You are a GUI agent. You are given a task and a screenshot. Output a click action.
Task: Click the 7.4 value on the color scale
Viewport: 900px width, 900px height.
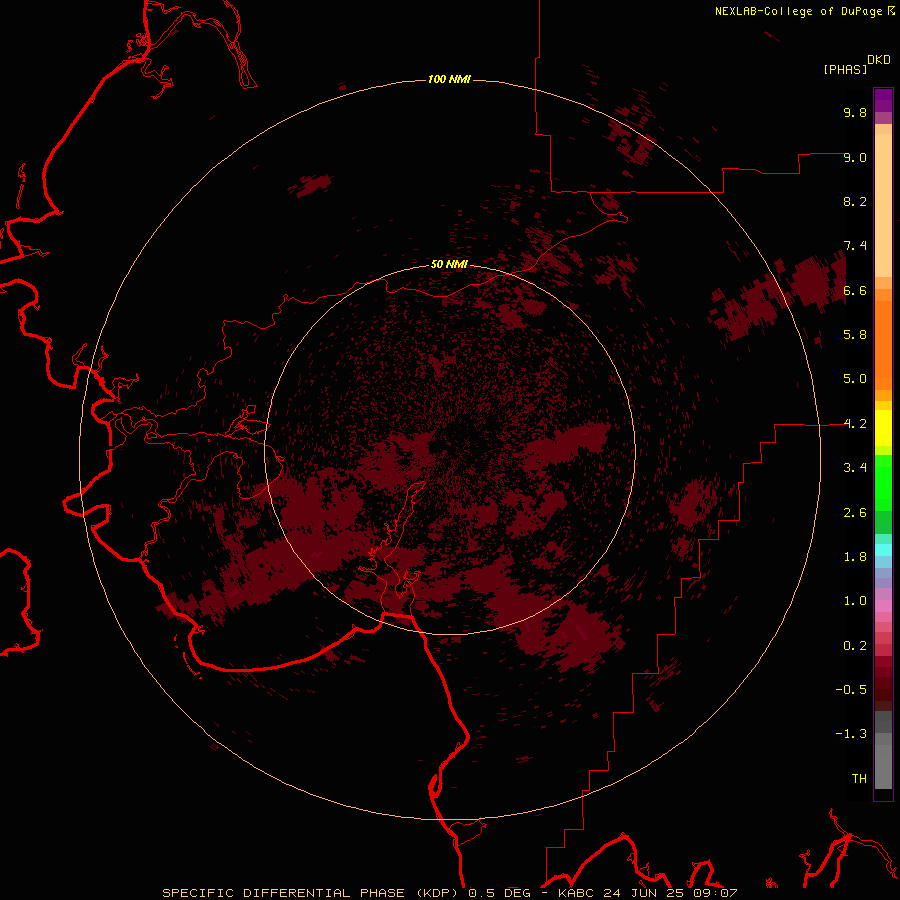(855, 246)
